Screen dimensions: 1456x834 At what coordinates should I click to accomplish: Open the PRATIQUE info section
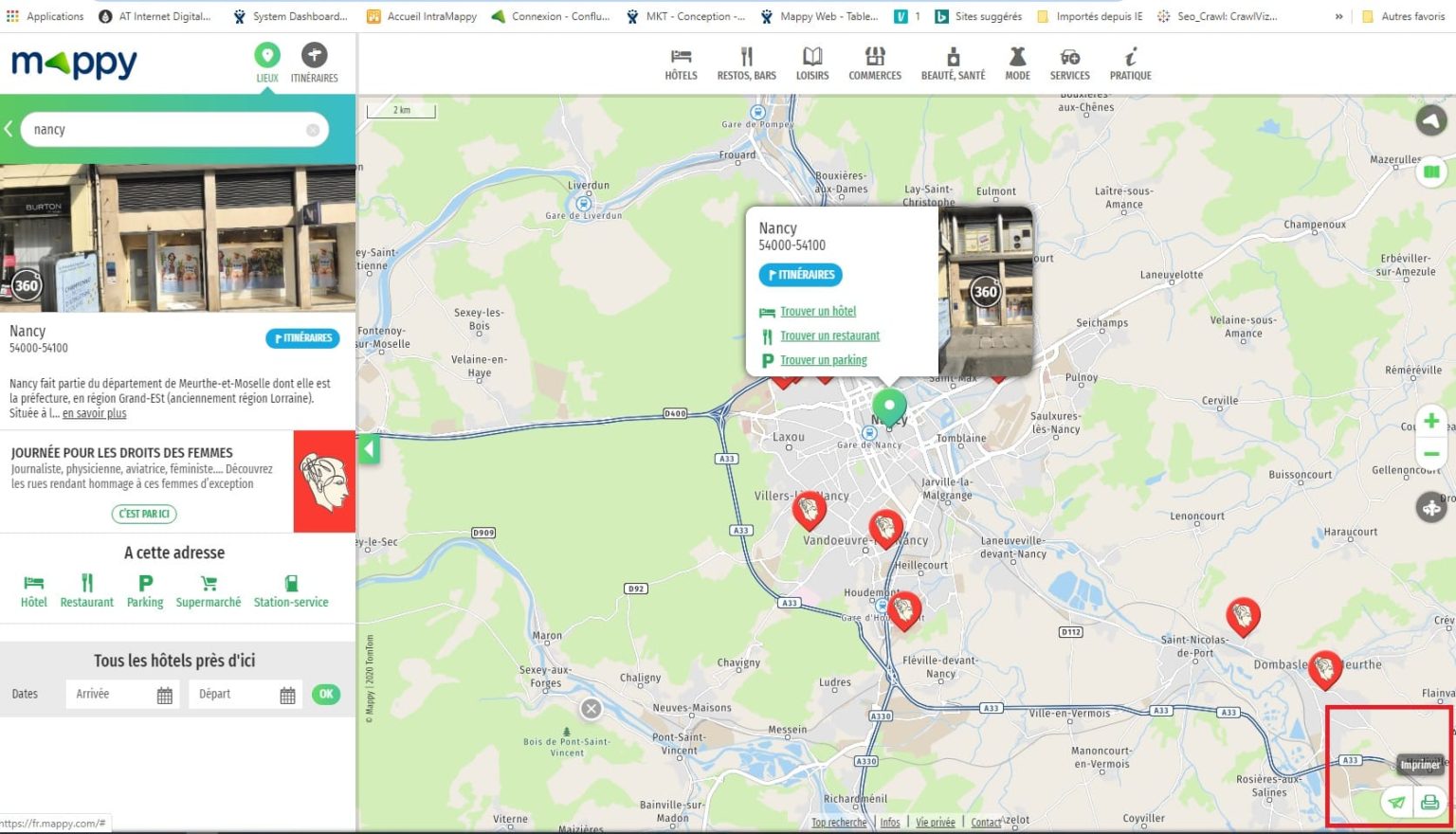click(1129, 61)
